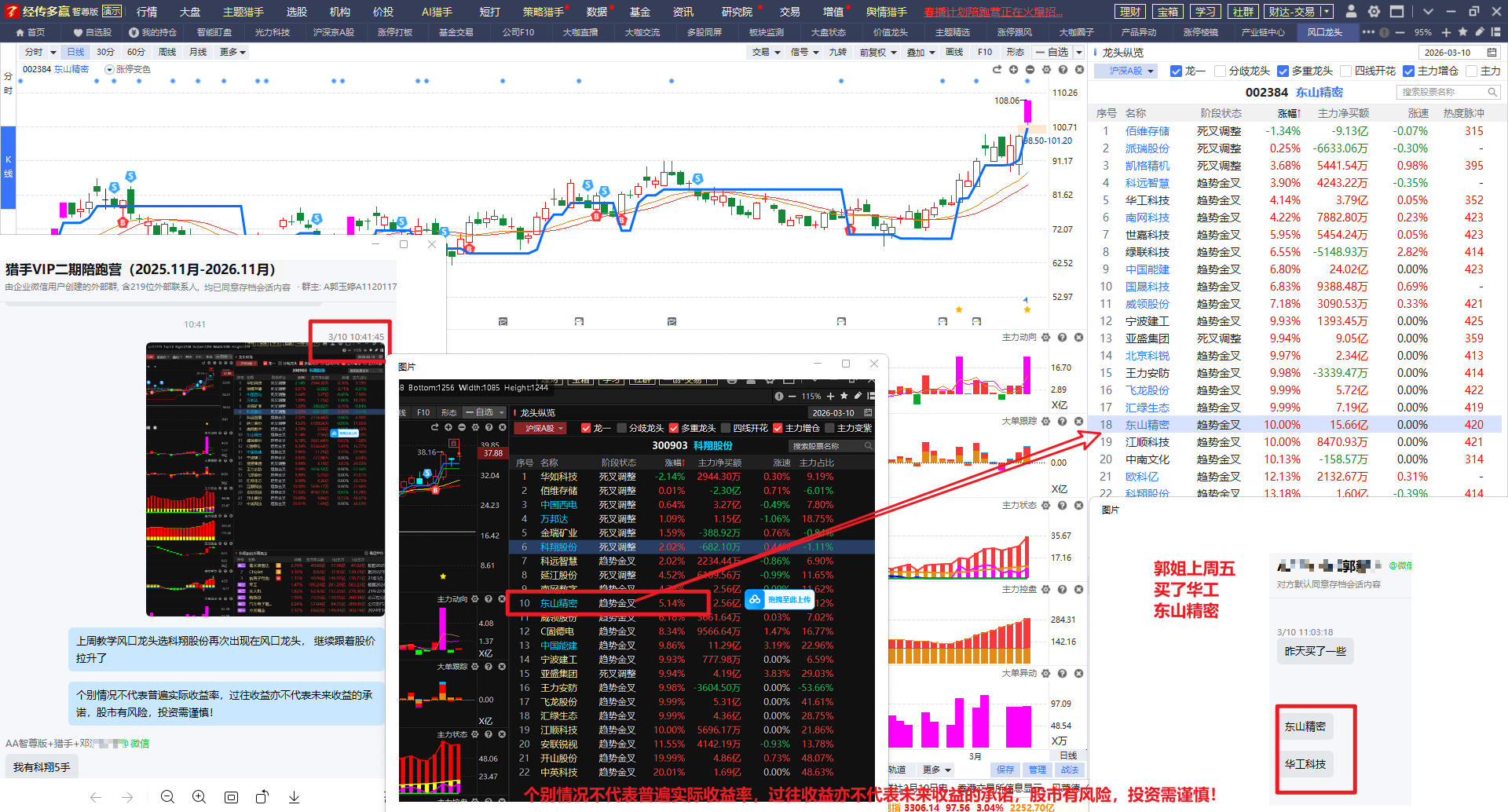
Task: Uncheck the 龙一 checkbox
Action: click(1176, 71)
